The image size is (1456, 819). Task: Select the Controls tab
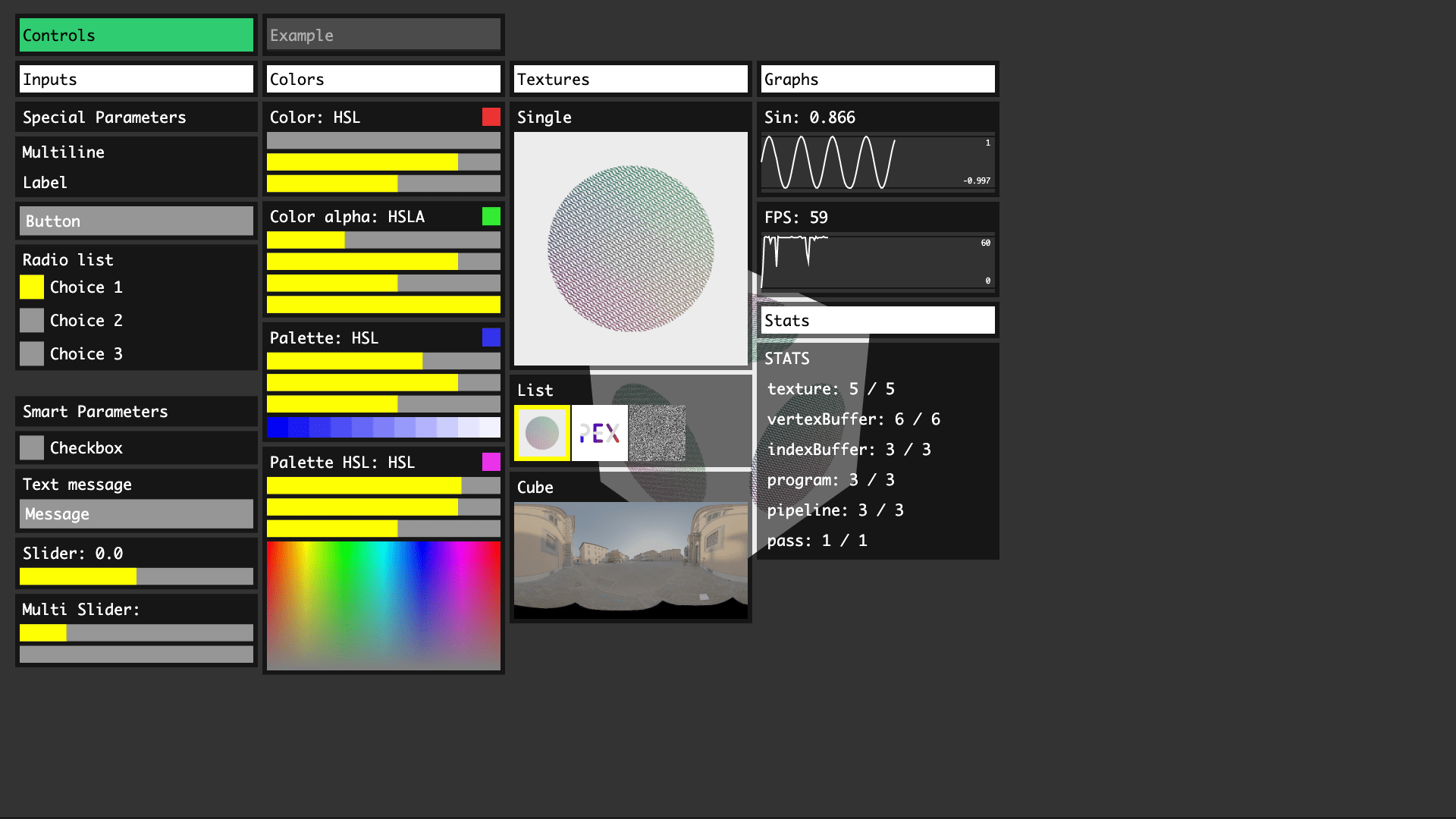tap(136, 35)
